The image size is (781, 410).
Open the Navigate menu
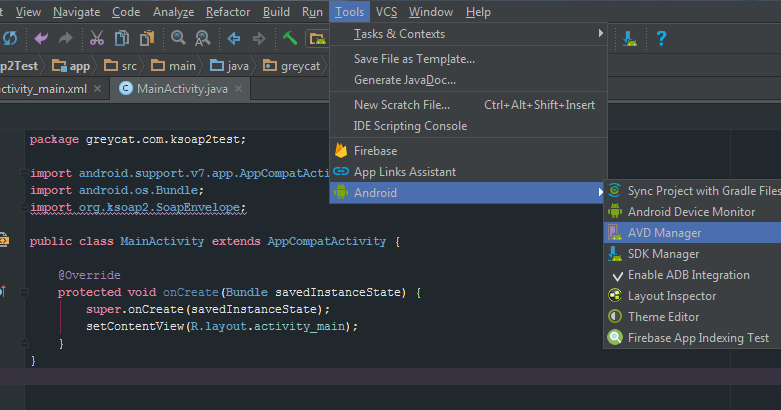pyautogui.click(x=77, y=12)
